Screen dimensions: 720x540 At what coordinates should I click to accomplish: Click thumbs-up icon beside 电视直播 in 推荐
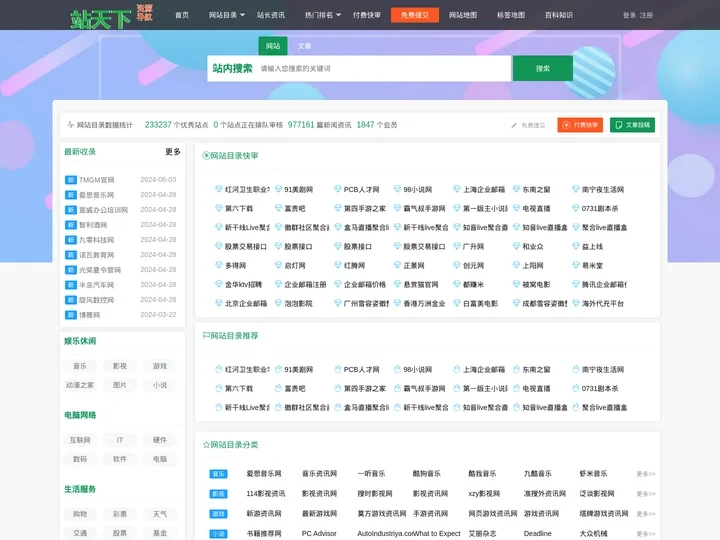click(x=517, y=388)
